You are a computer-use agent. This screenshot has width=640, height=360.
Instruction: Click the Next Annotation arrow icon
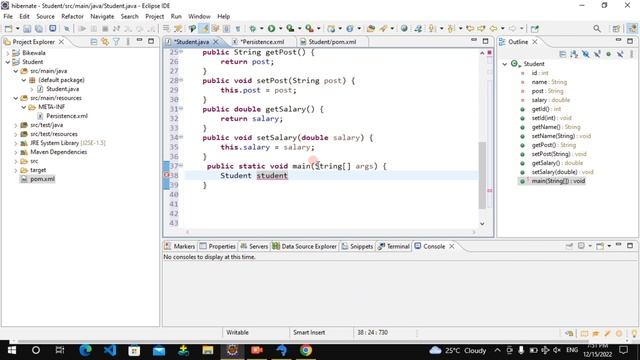pos(432,29)
